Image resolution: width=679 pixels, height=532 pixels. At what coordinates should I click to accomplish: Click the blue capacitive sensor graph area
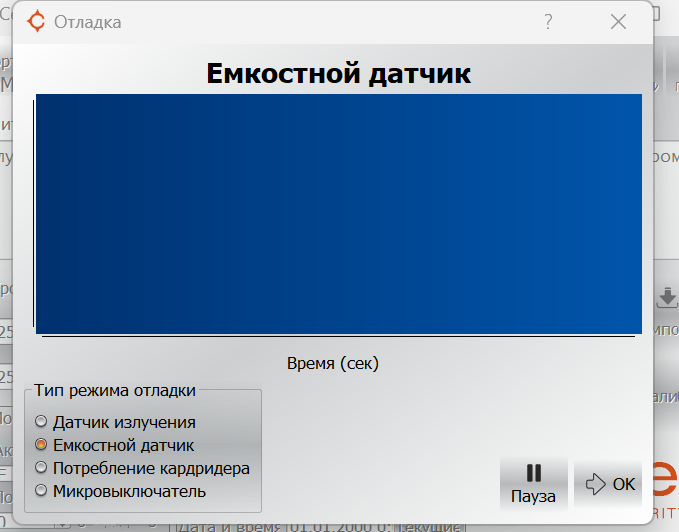point(339,214)
